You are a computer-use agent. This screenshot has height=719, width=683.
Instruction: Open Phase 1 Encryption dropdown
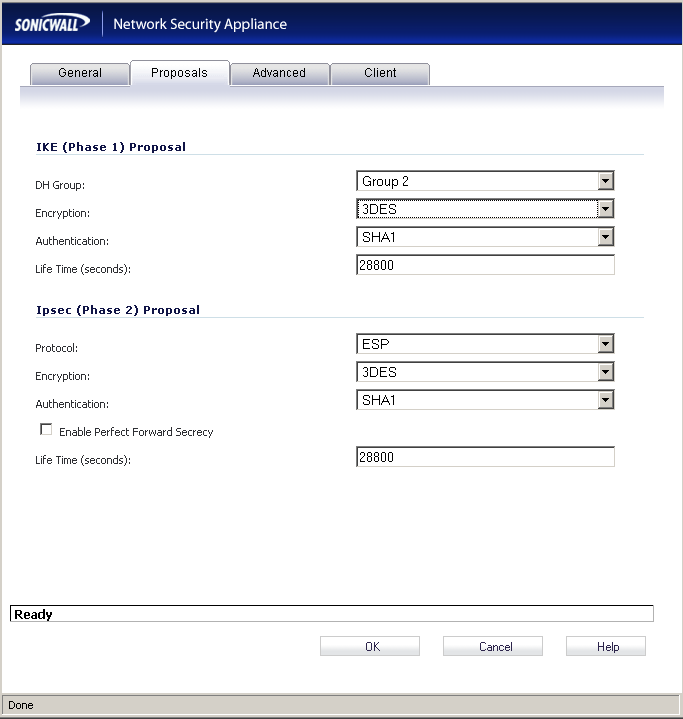tap(485, 209)
